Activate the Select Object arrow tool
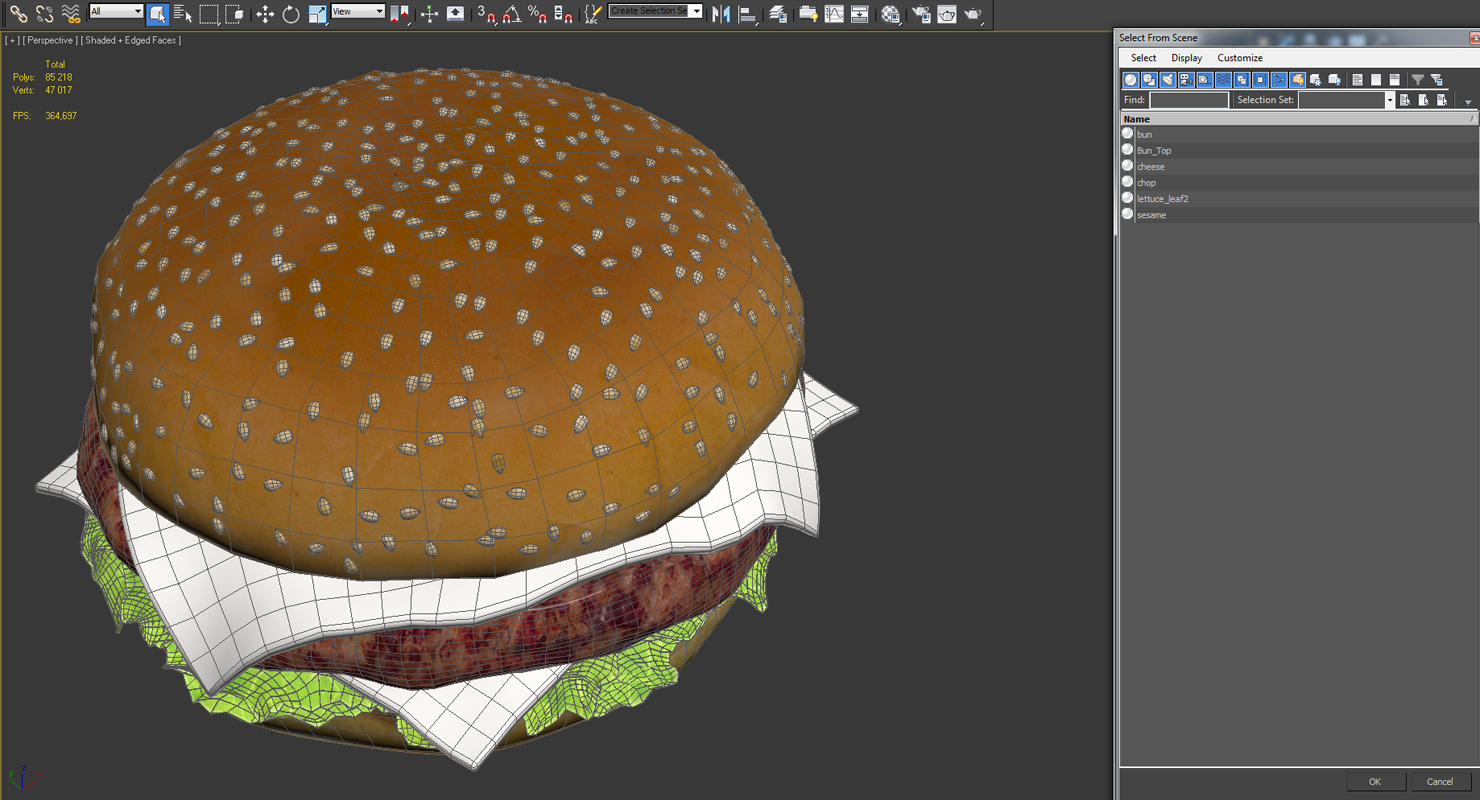This screenshot has width=1480, height=800. [157, 14]
